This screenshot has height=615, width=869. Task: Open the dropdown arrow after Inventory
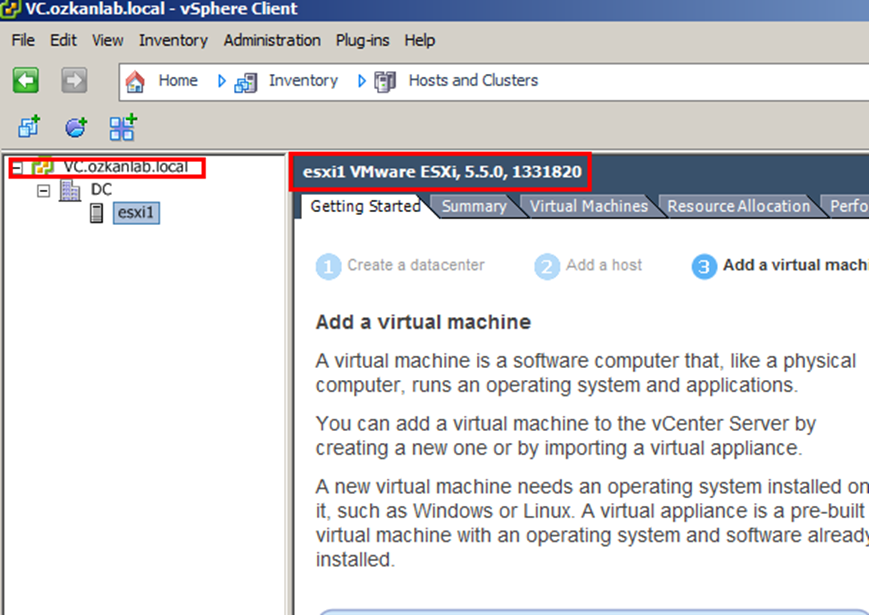tap(362, 81)
